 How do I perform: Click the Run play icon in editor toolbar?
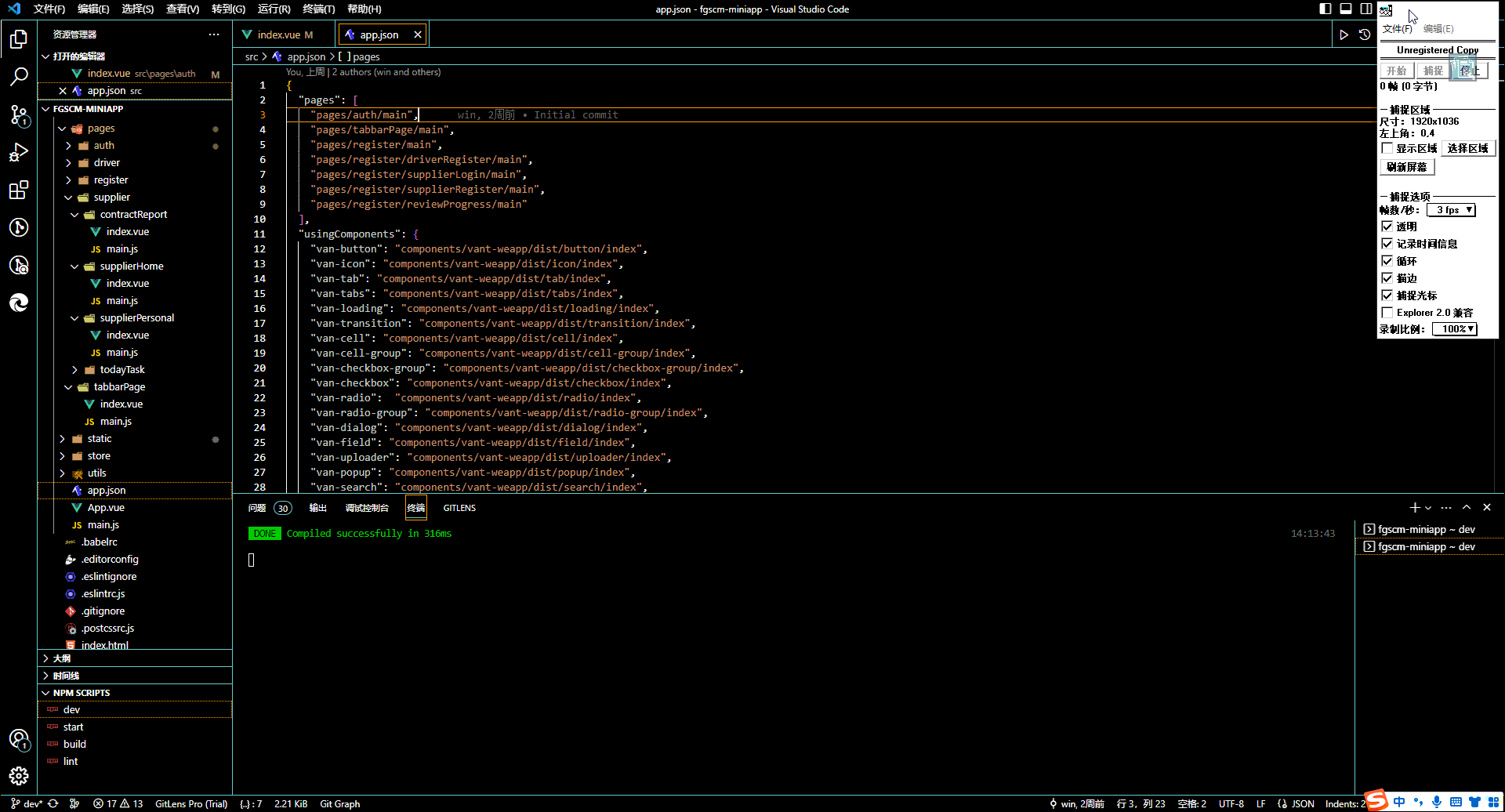click(x=1344, y=34)
